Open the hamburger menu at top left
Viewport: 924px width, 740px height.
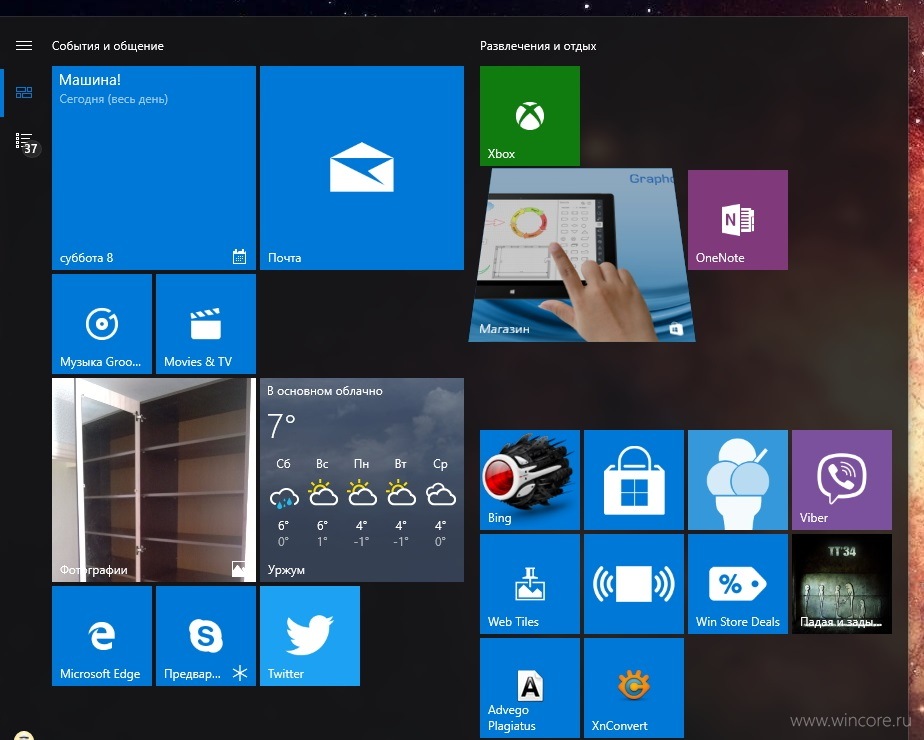point(24,46)
